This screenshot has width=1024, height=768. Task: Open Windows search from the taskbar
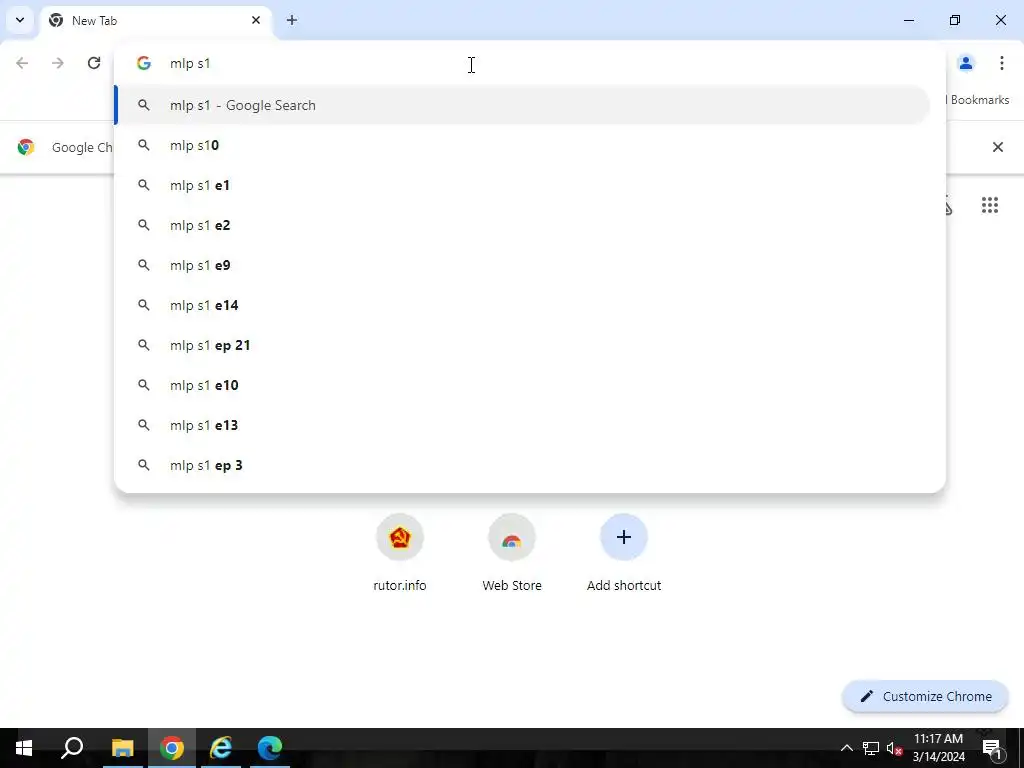click(72, 748)
